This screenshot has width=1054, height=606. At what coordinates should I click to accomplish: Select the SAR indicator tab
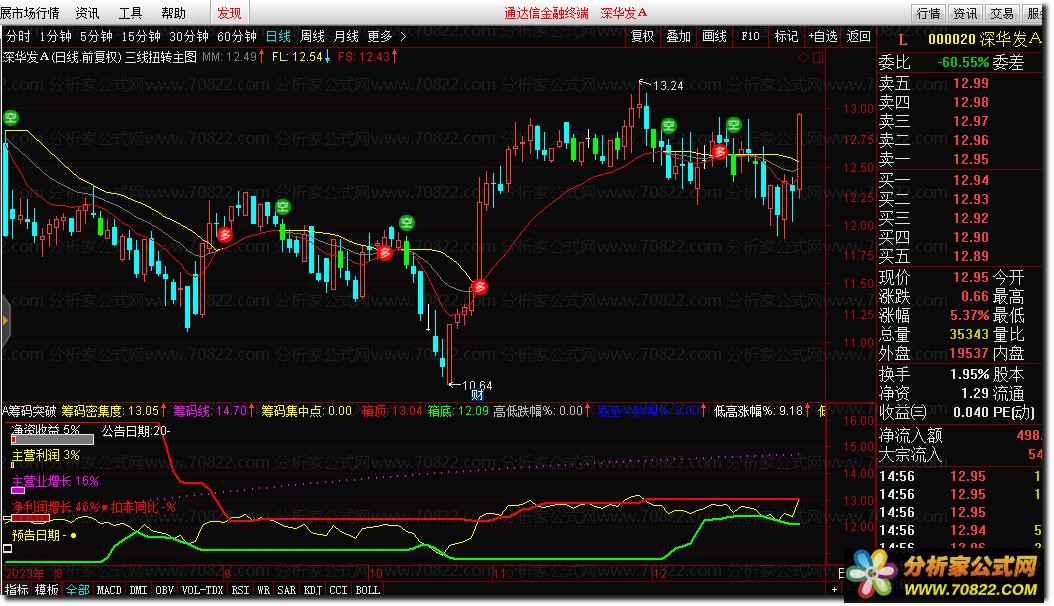coord(287,590)
